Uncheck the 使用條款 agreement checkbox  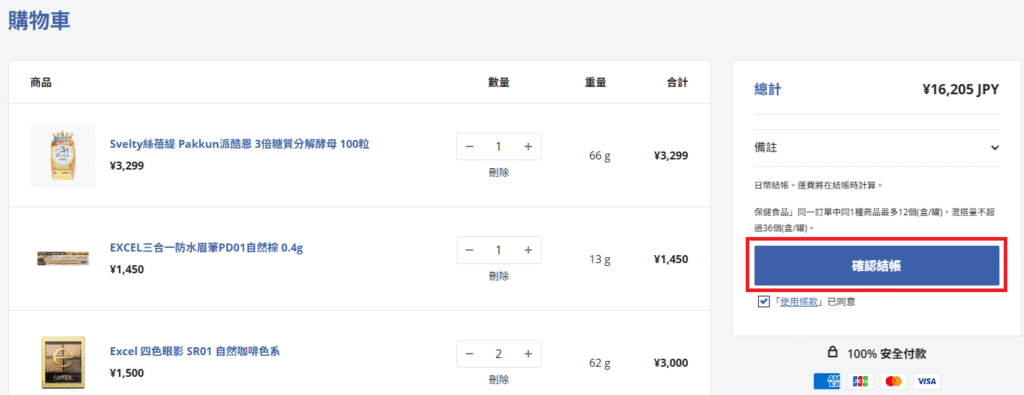763,302
